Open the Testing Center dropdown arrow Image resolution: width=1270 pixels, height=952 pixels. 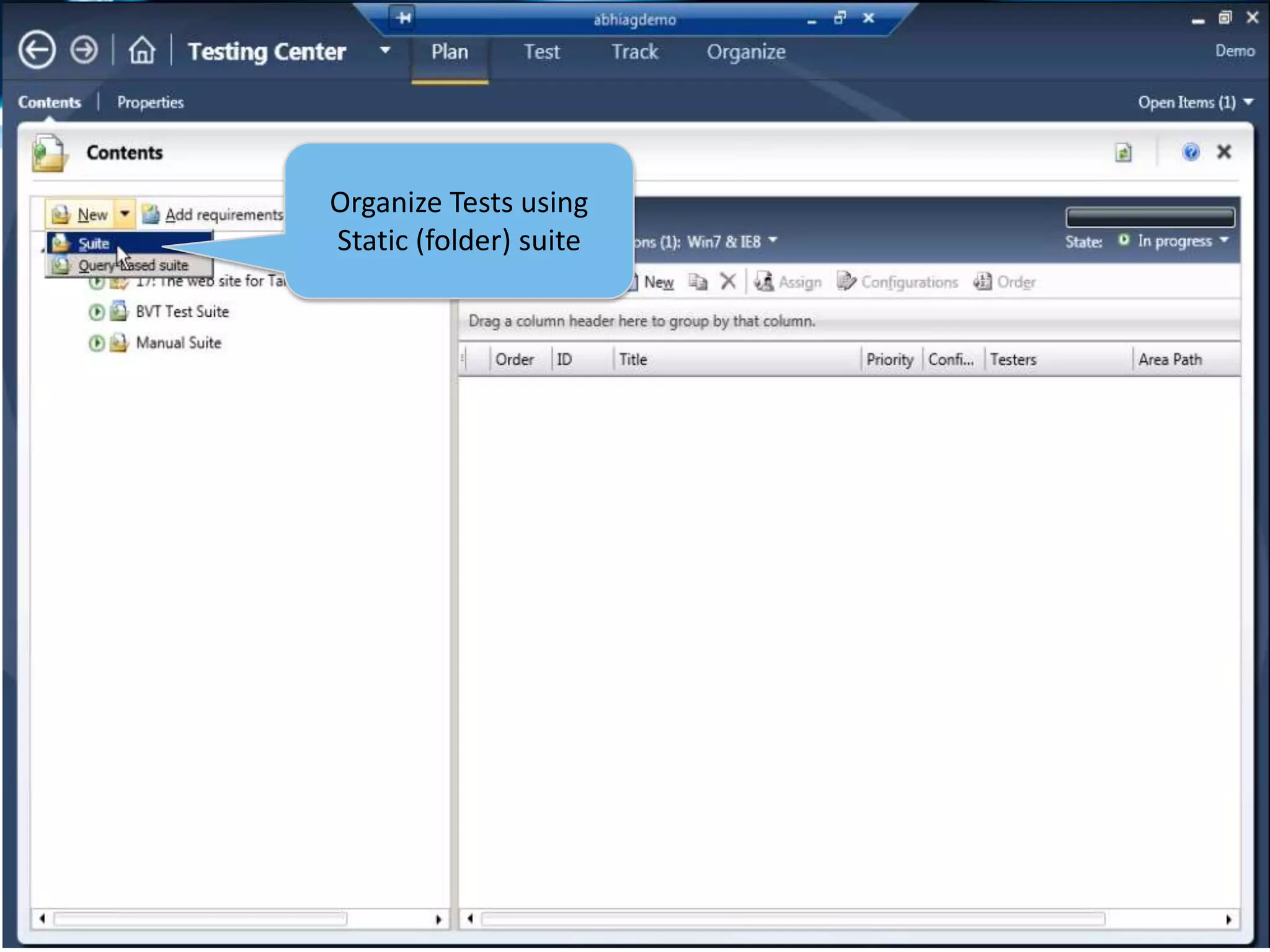click(x=385, y=50)
